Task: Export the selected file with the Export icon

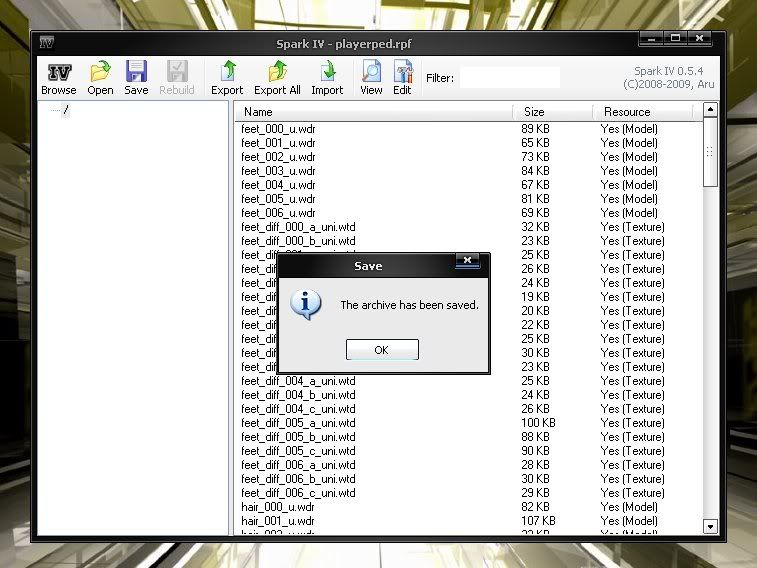Action: pyautogui.click(x=227, y=78)
